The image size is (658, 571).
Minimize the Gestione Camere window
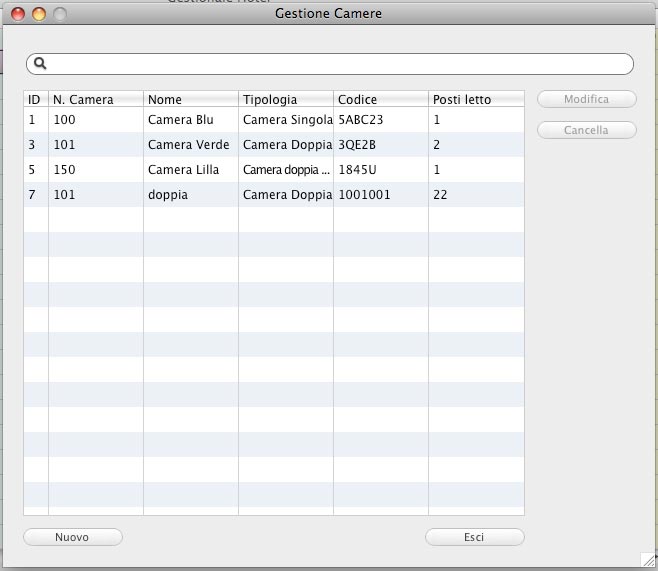click(39, 14)
